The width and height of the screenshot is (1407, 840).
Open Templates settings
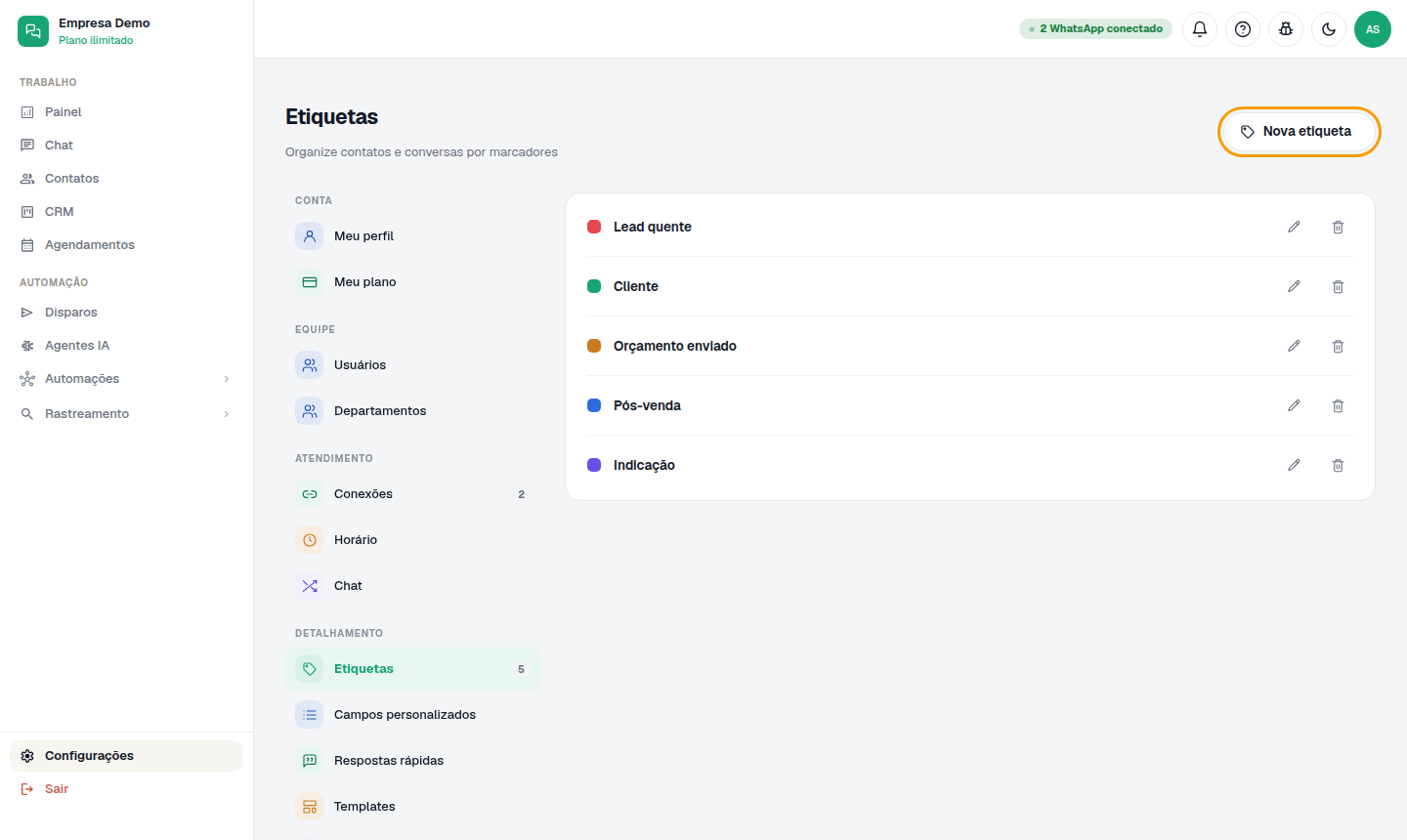coord(413,807)
